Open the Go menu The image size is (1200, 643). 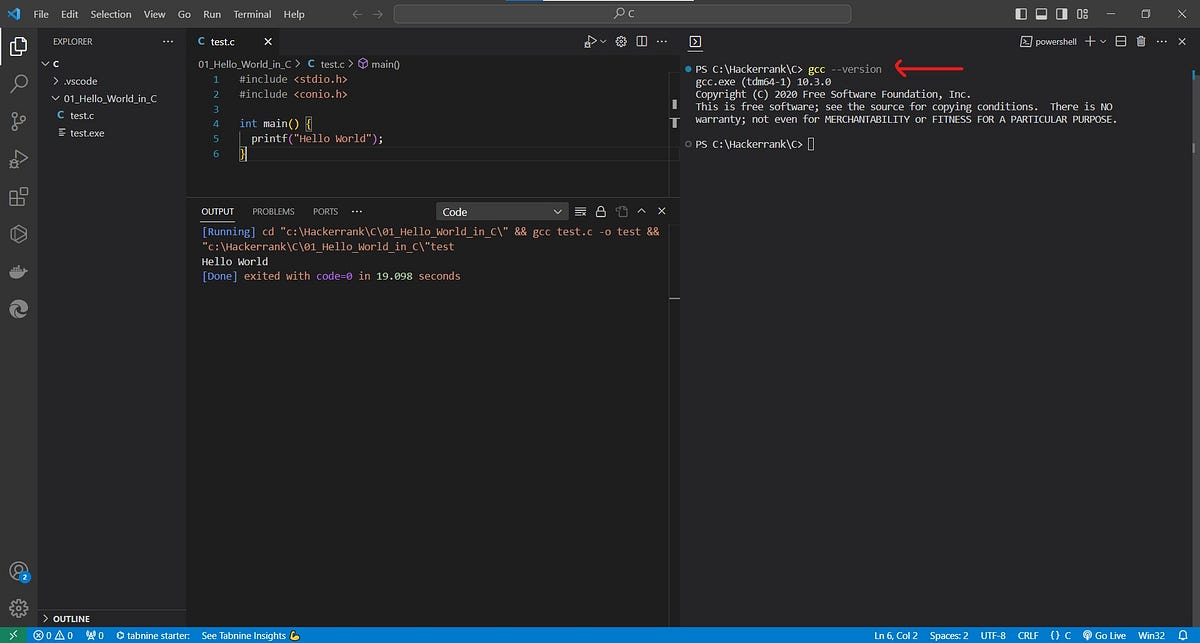pos(184,14)
